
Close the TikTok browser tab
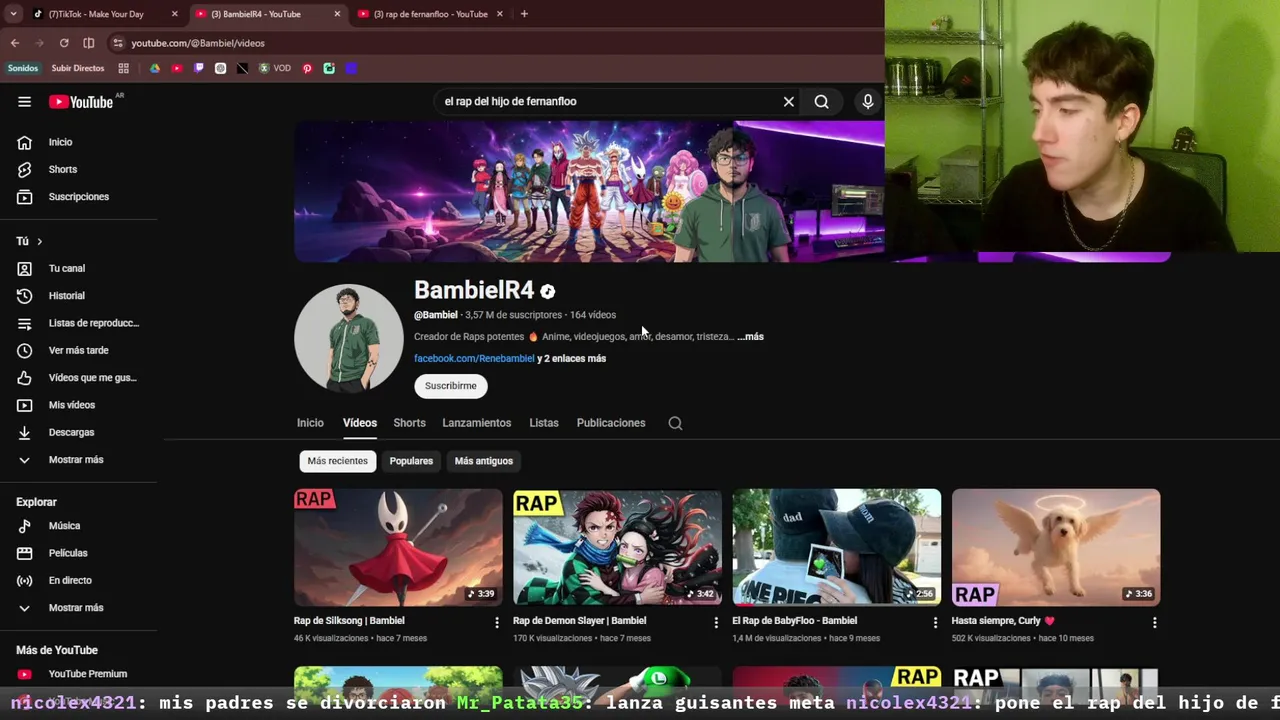tap(175, 14)
